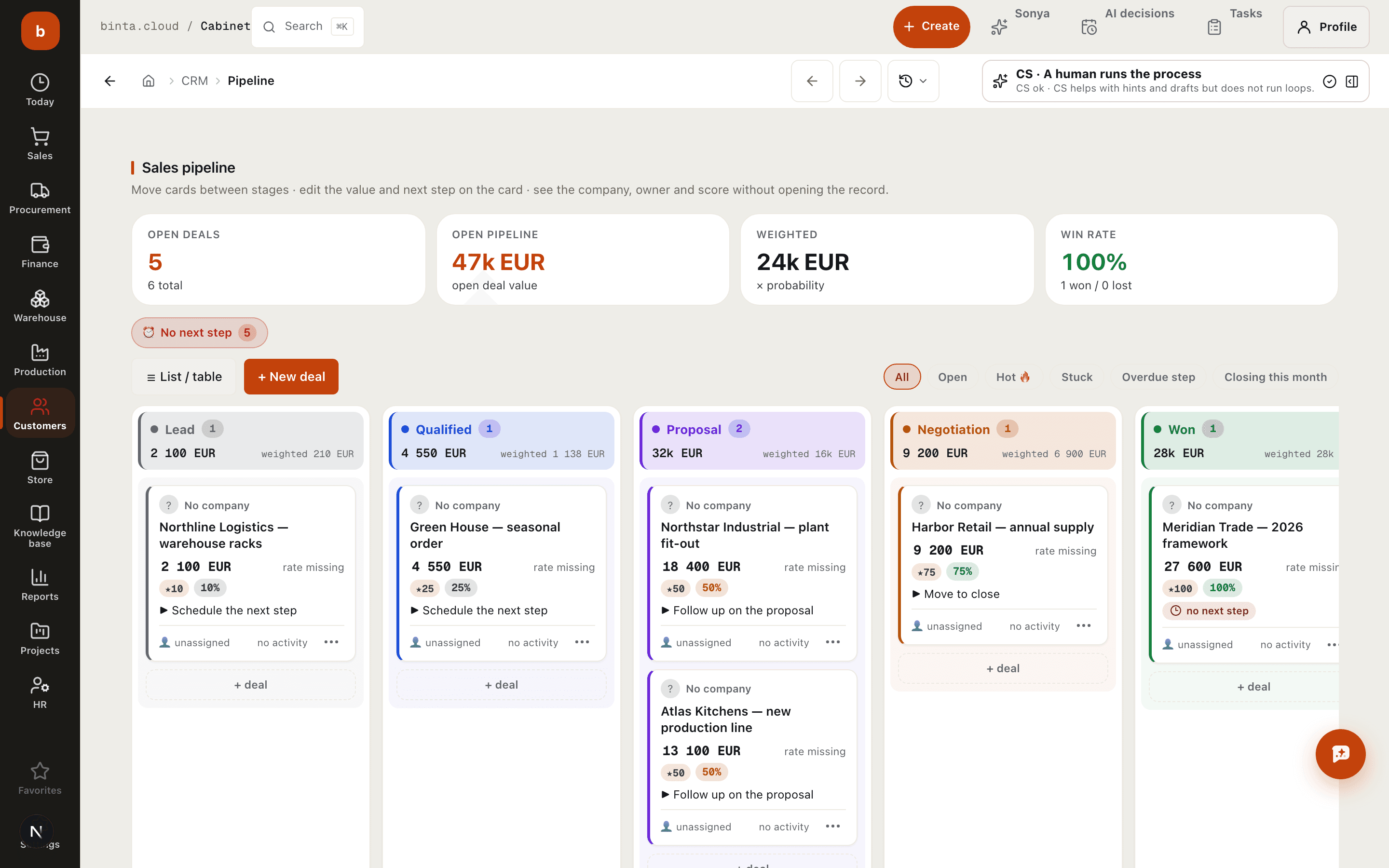Open menu on Atlas Kitchens card

[833, 826]
